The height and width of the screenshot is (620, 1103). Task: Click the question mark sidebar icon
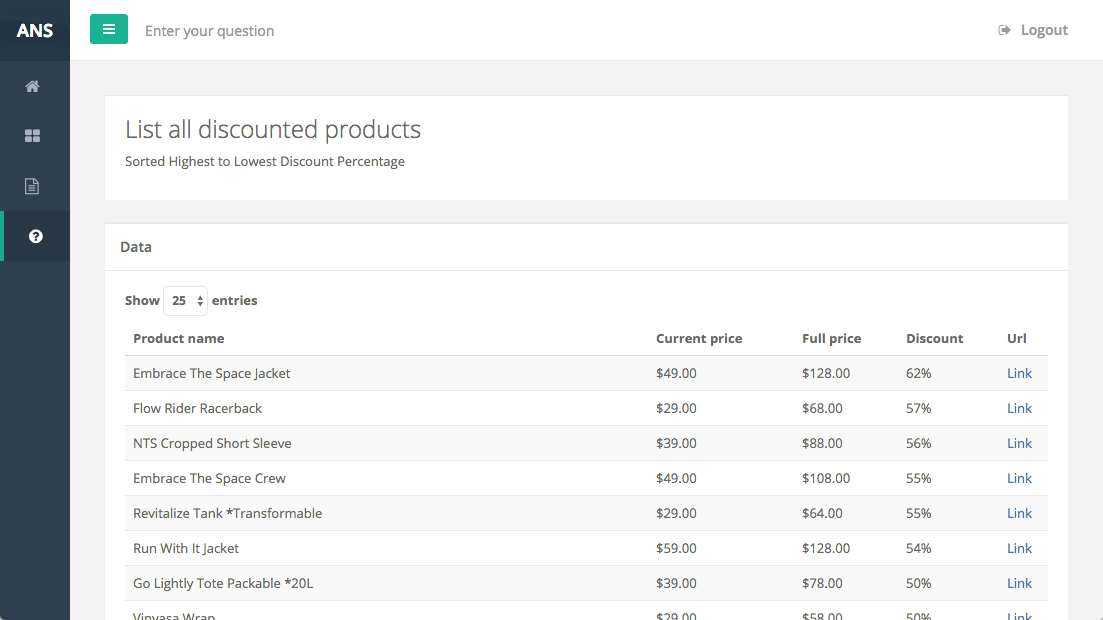pyautogui.click(x=35, y=236)
